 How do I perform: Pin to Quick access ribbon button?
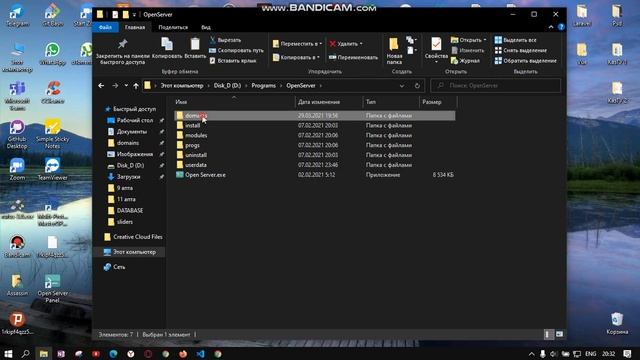click(x=122, y=51)
